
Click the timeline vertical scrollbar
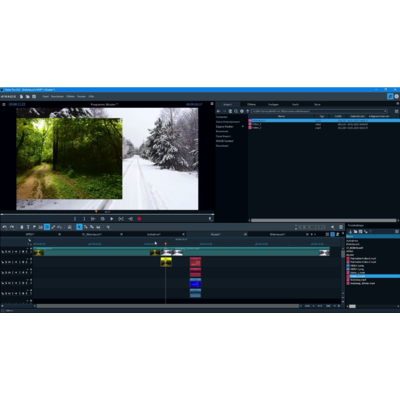point(343,254)
